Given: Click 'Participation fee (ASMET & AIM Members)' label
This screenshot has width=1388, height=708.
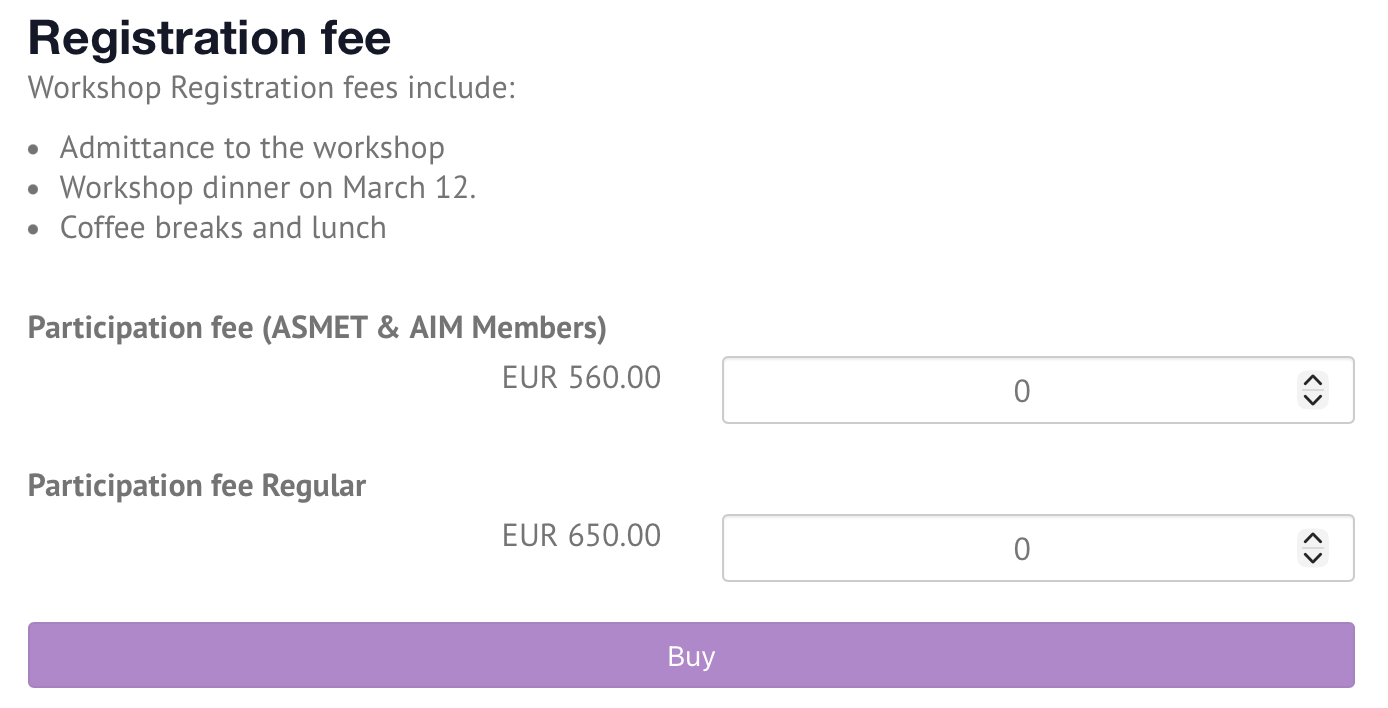Looking at the screenshot, I should (317, 328).
